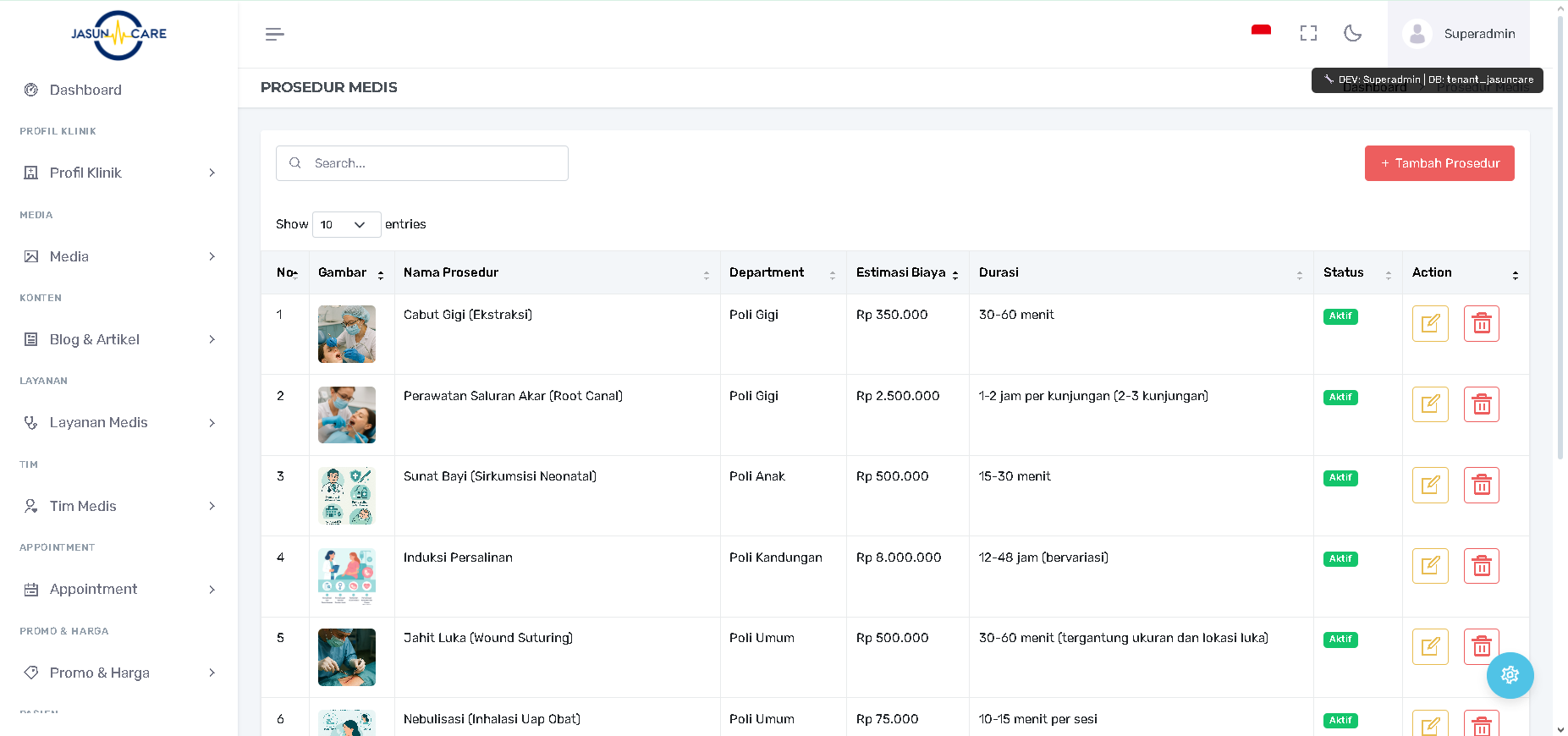Delete the Perawatan Saluran Akar procedure

[1481, 404]
